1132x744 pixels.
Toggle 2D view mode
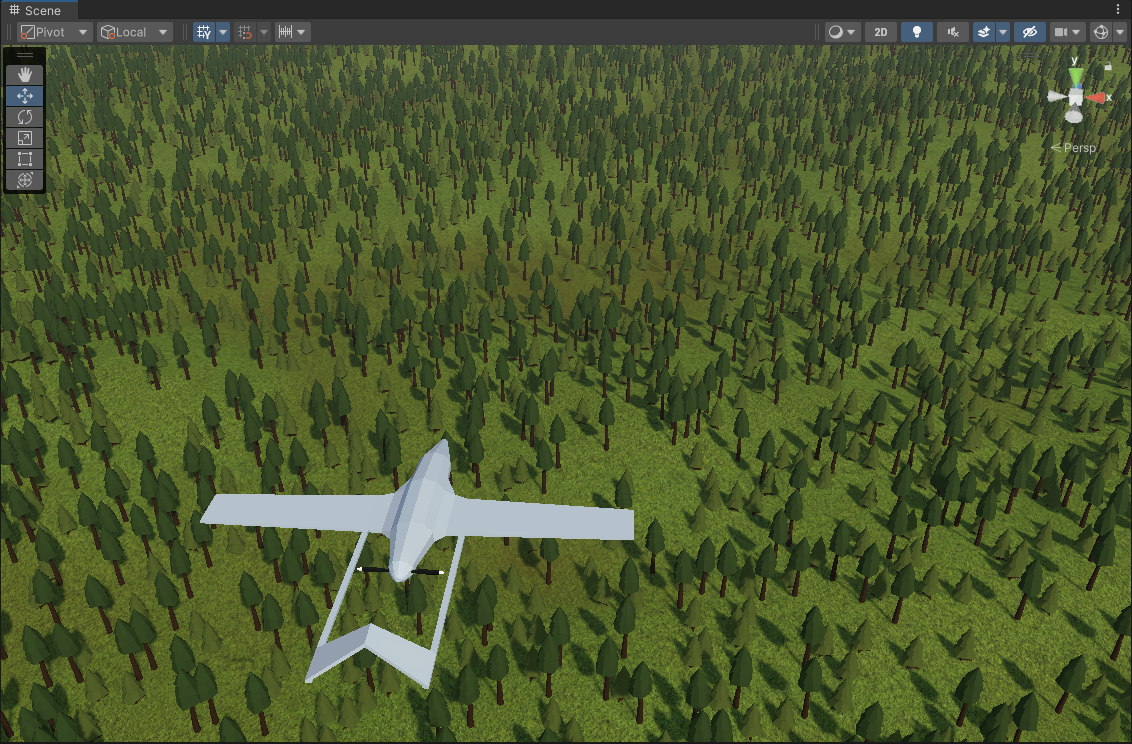click(881, 32)
